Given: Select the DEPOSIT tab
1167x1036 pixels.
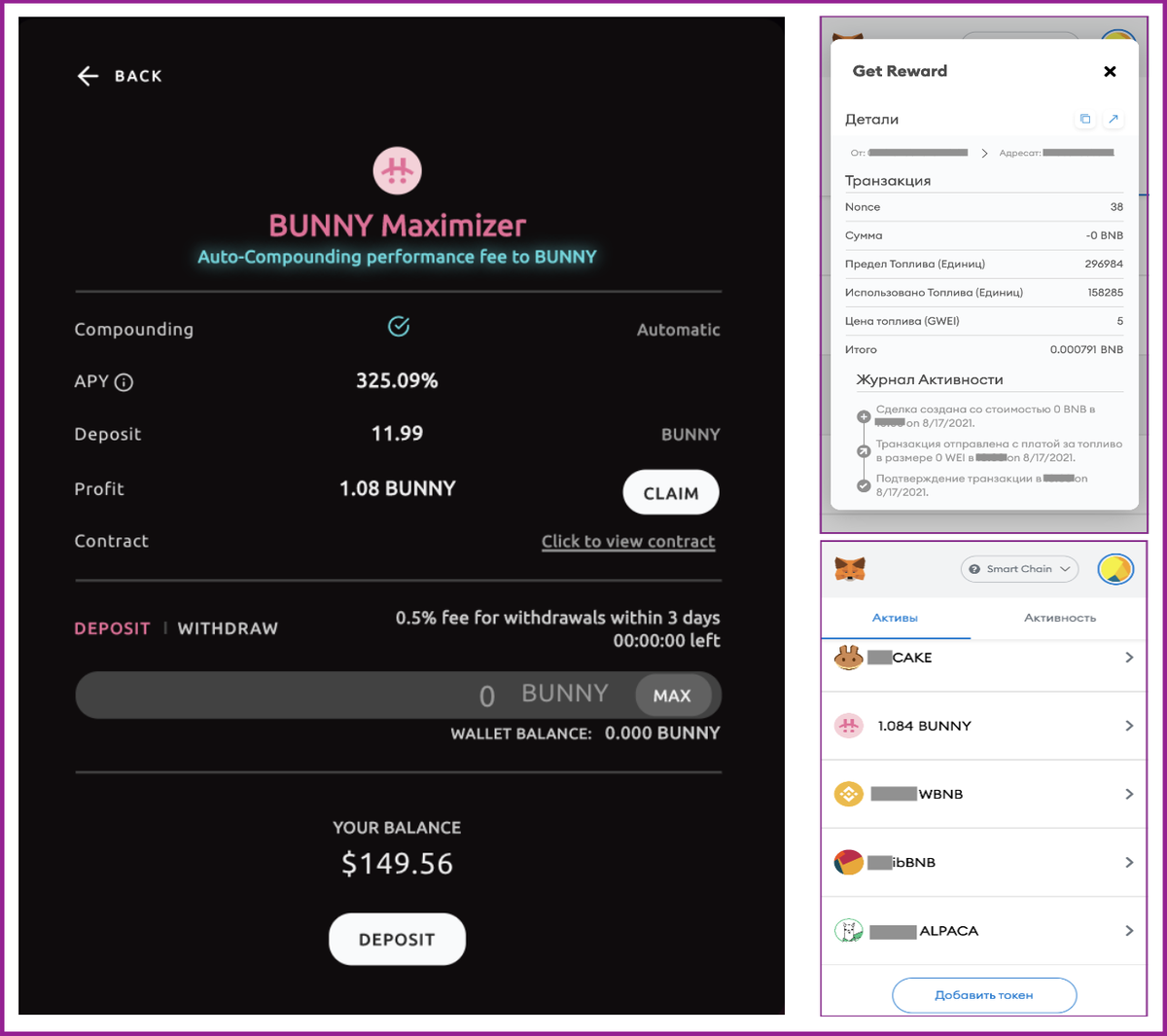Looking at the screenshot, I should pos(113,628).
